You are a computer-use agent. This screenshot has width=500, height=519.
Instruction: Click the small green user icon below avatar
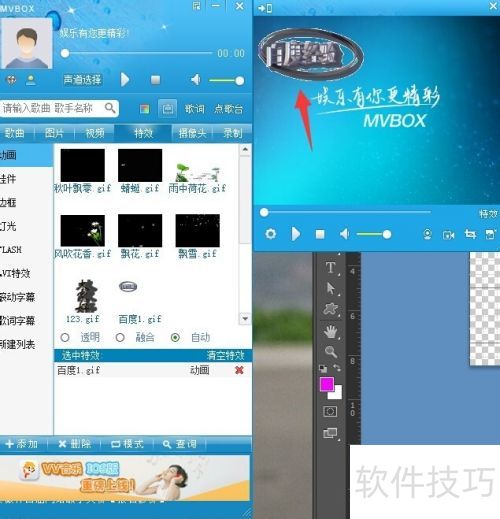pyautogui.click(x=31, y=80)
